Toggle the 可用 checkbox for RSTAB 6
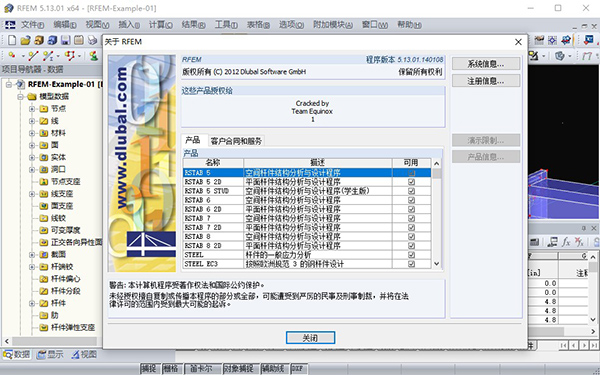Image resolution: width=600 pixels, height=375 pixels. coord(411,200)
